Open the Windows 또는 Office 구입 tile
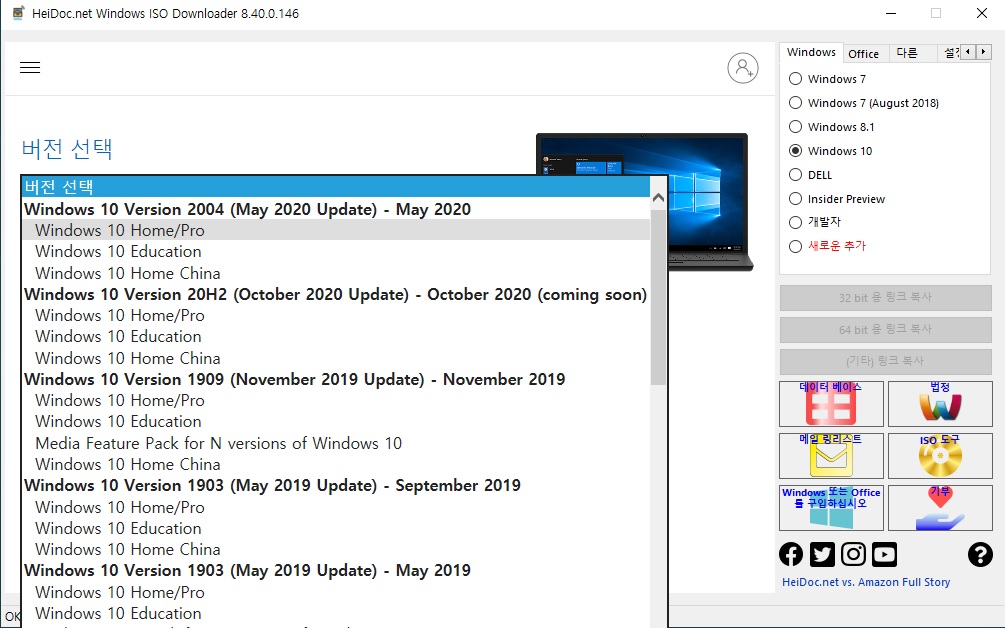Screen dimensions: 1005x628 [831, 508]
